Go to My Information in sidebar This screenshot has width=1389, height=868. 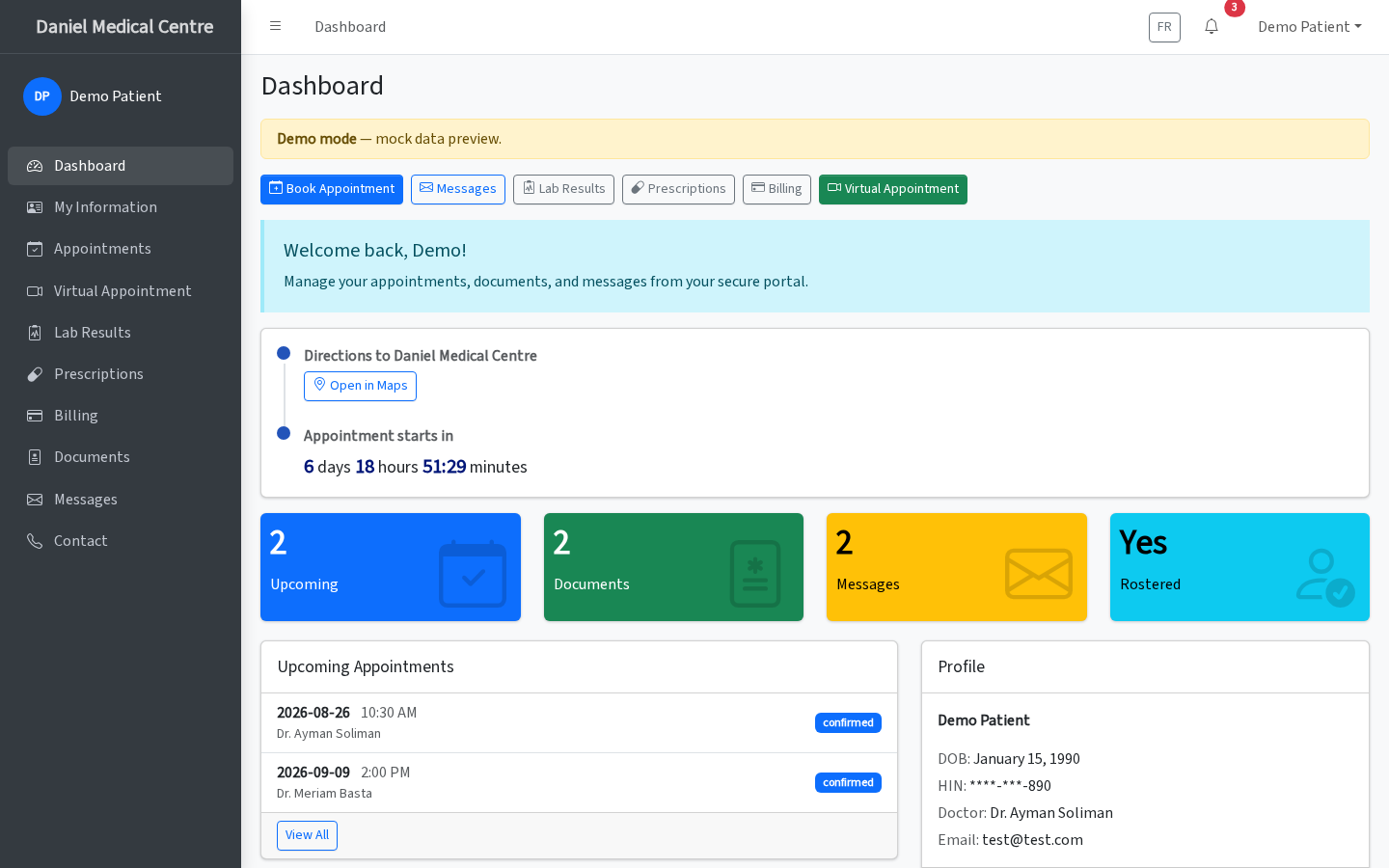tap(121, 207)
